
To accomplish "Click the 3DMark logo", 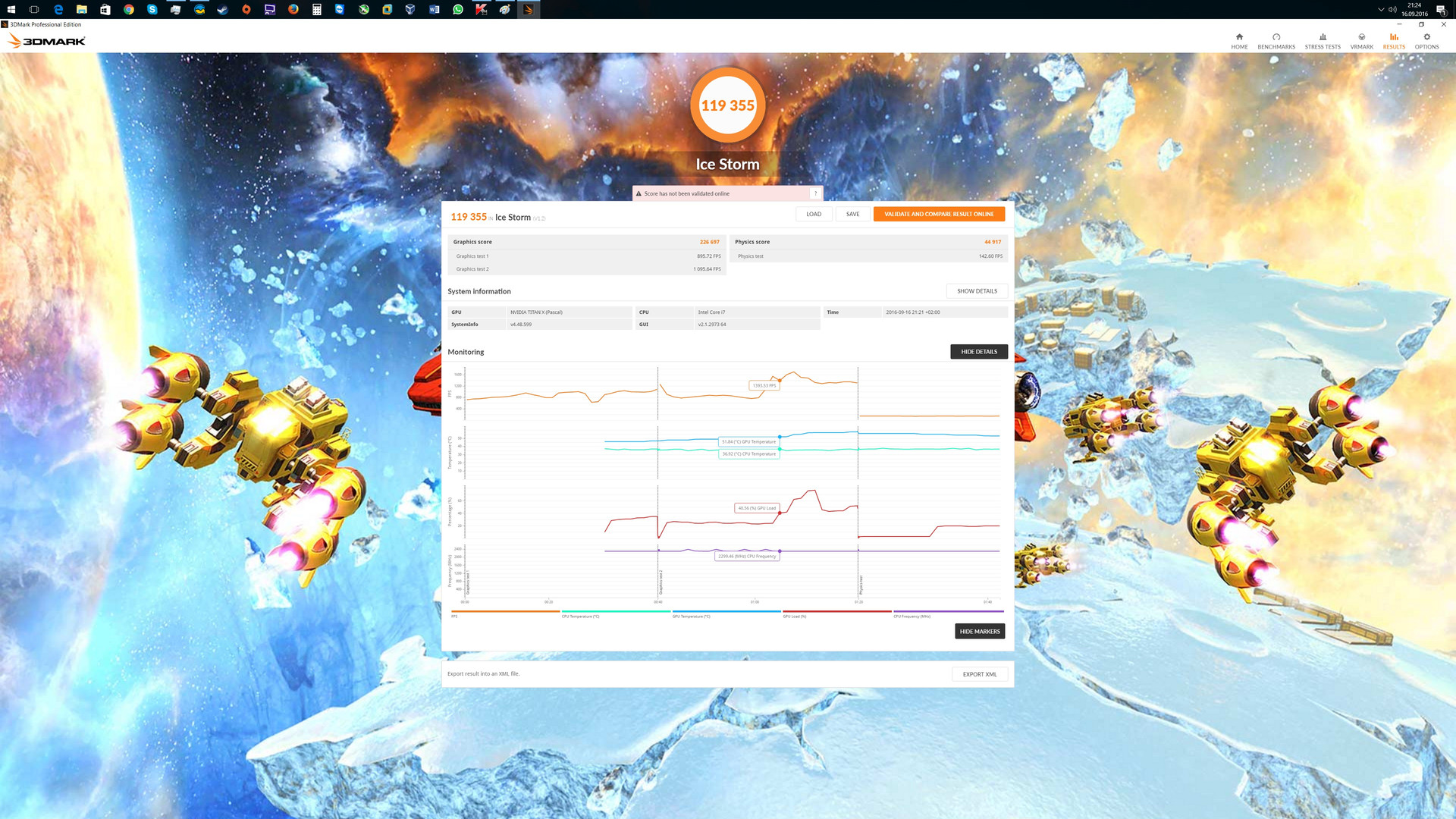I will click(47, 41).
